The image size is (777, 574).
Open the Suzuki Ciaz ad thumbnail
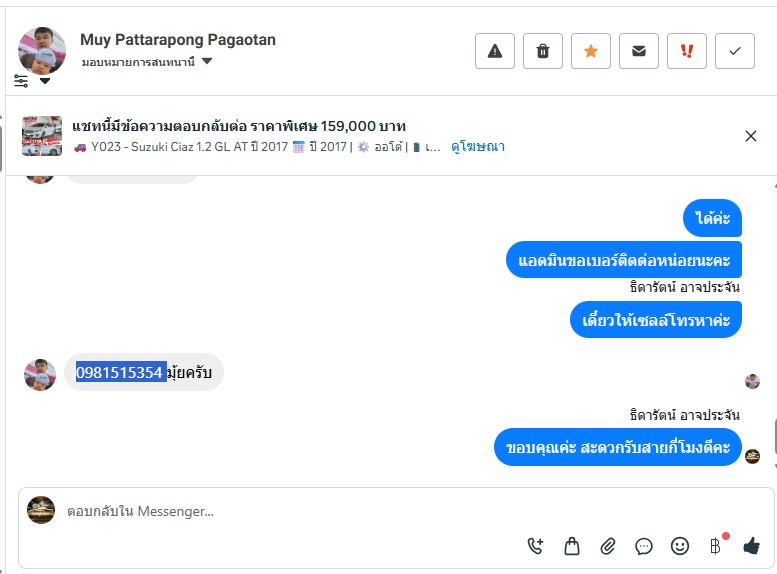(x=42, y=136)
